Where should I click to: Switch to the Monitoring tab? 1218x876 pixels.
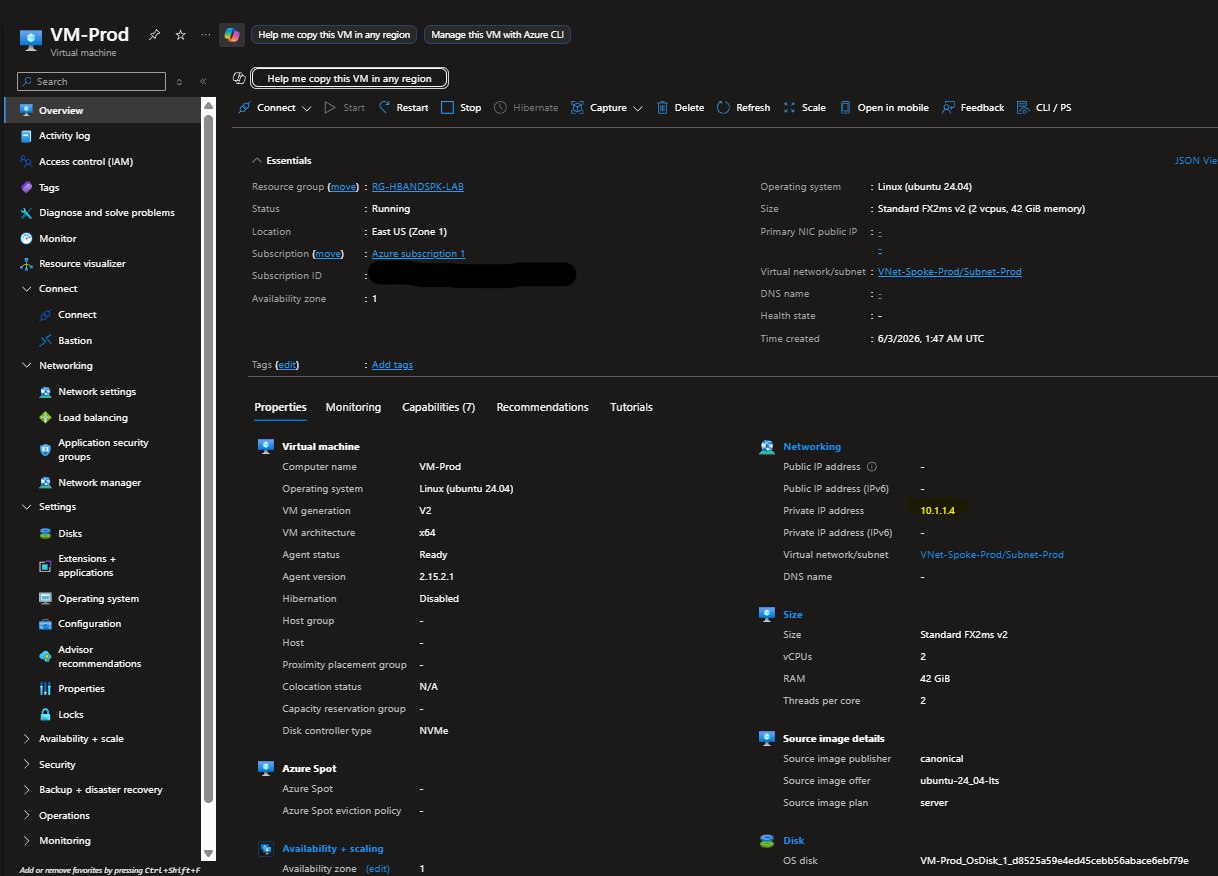(353, 407)
